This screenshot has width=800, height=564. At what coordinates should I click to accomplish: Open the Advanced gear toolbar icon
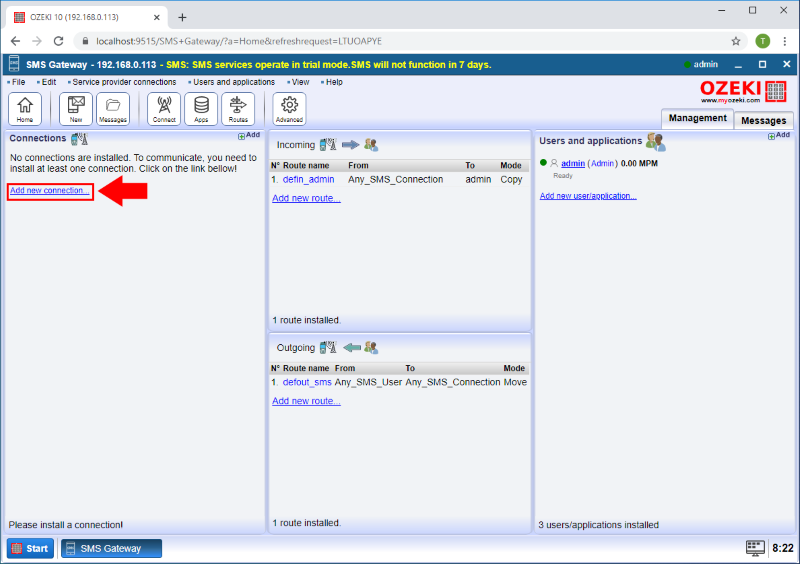point(289,109)
